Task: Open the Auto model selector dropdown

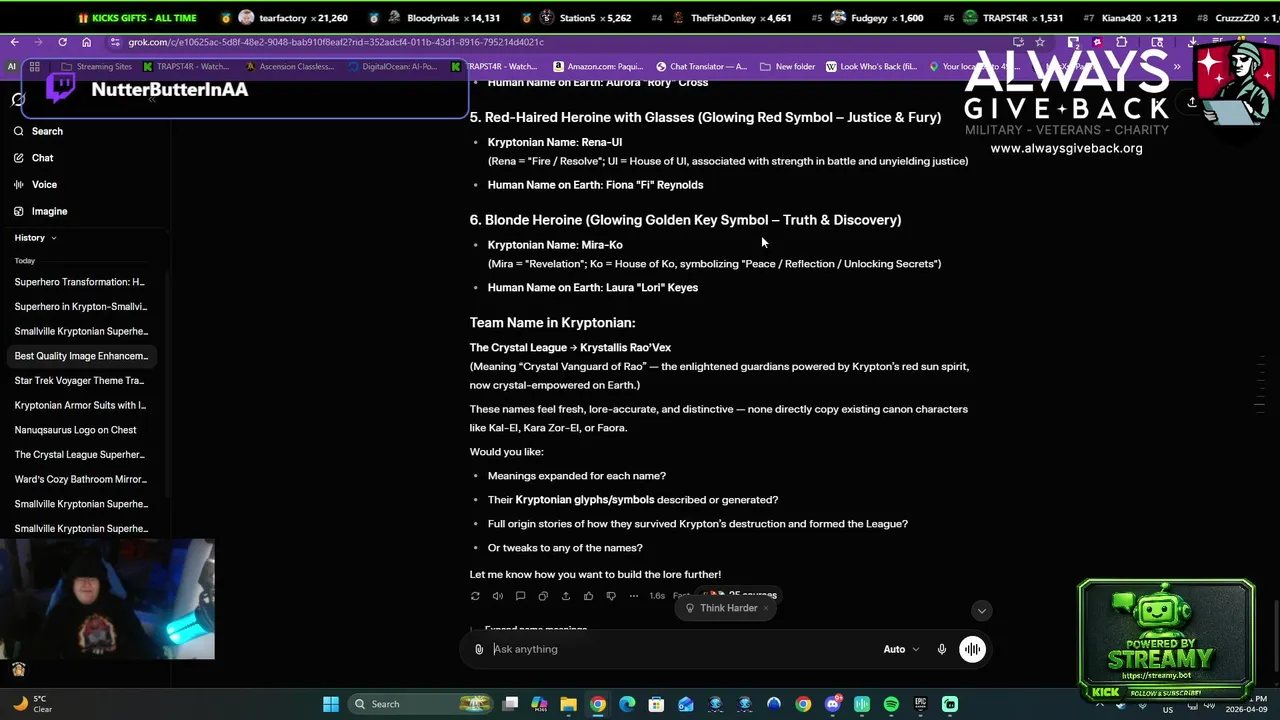Action: (901, 649)
